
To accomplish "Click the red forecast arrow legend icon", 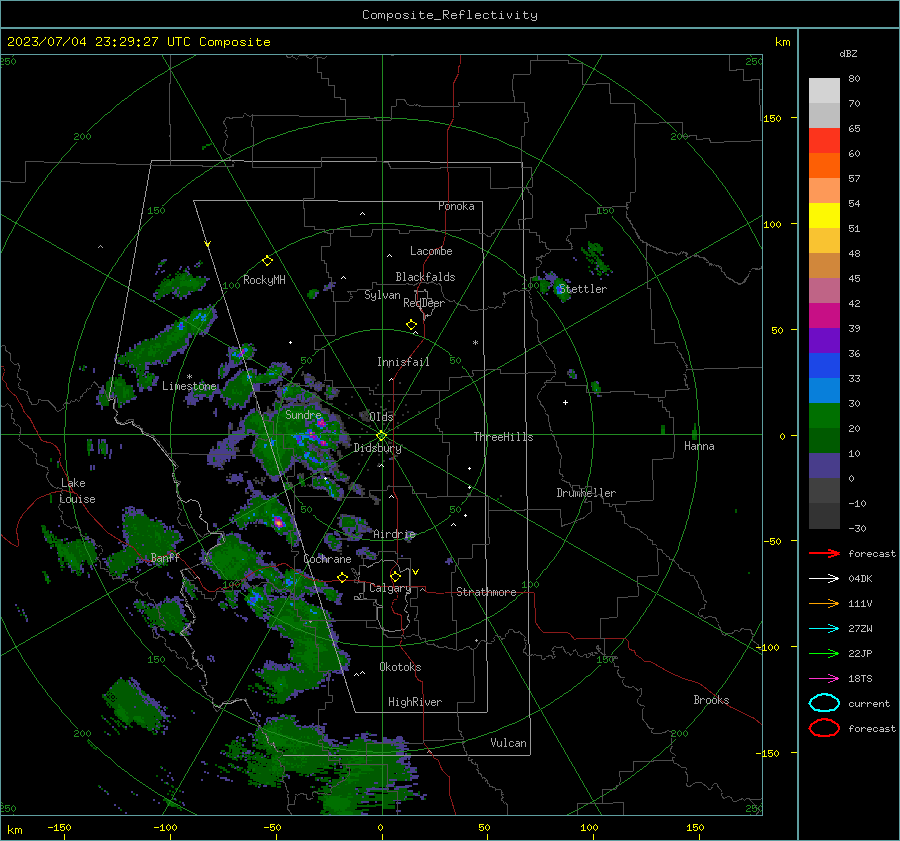I will tap(824, 553).
